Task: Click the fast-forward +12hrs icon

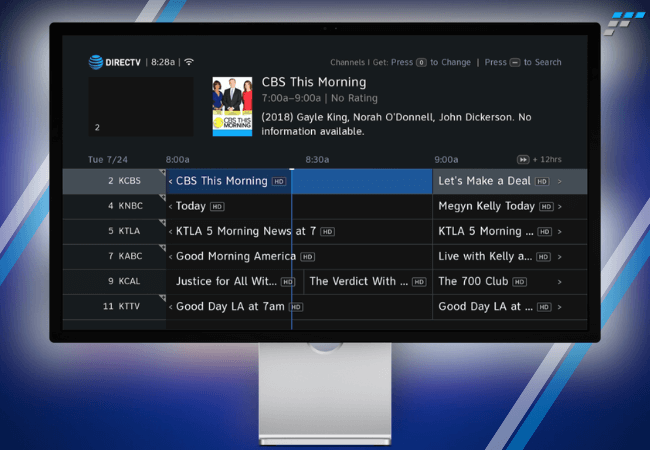Action: (523, 160)
